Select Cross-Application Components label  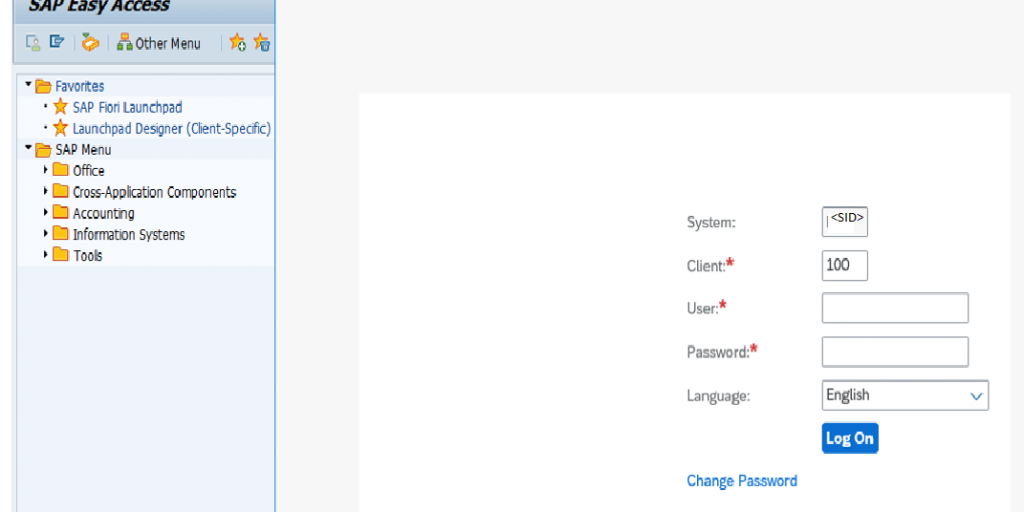[155, 192]
